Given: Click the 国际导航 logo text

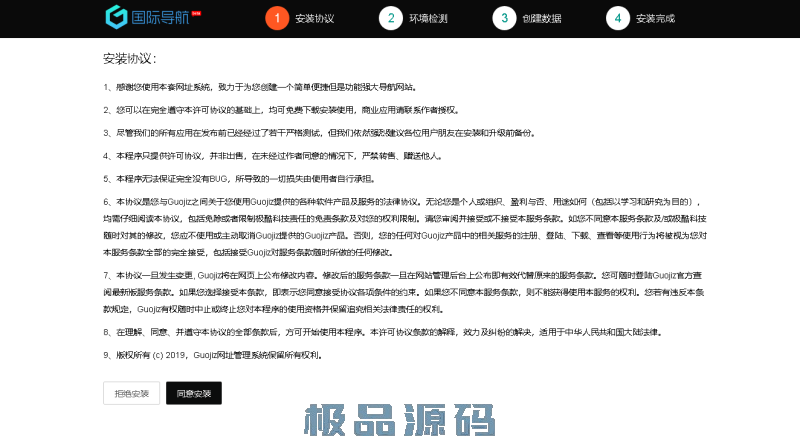Looking at the screenshot, I should point(159,18).
